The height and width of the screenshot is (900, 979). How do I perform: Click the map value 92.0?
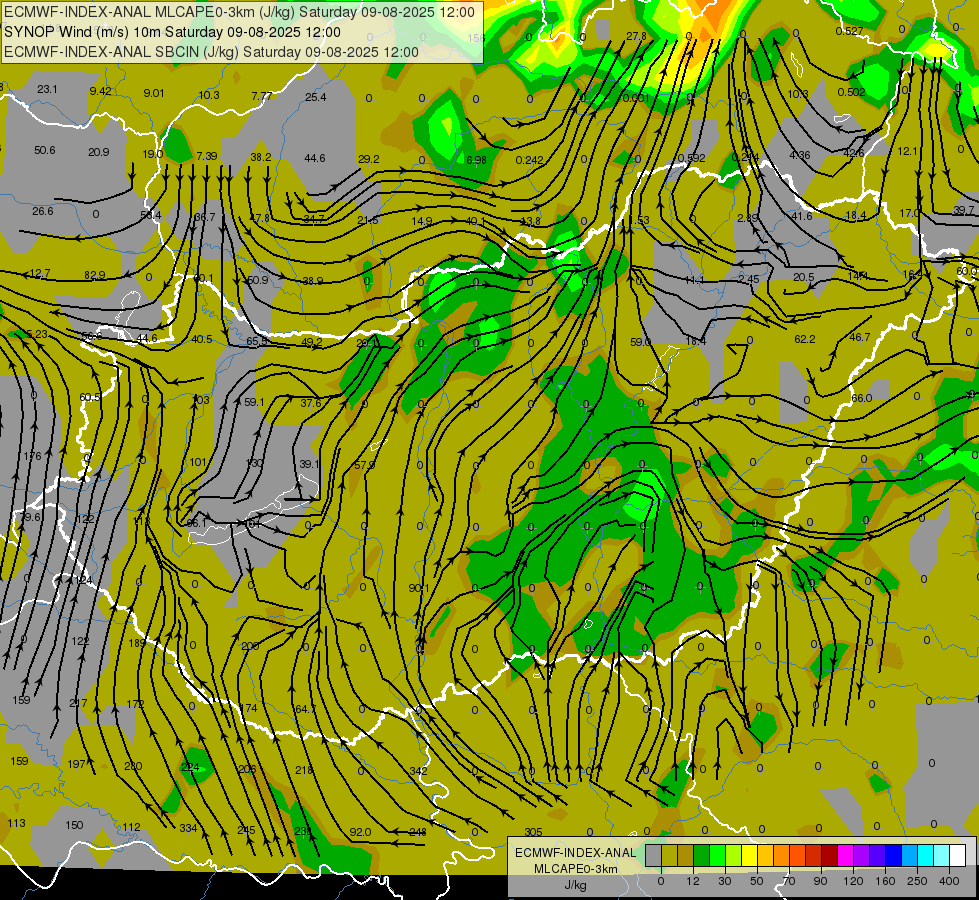pos(360,832)
